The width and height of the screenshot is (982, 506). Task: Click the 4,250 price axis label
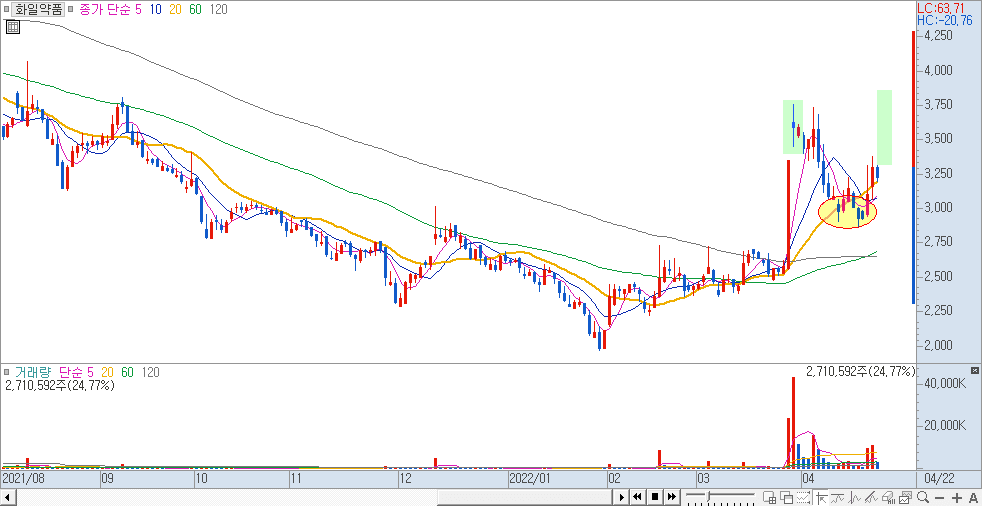coord(938,36)
